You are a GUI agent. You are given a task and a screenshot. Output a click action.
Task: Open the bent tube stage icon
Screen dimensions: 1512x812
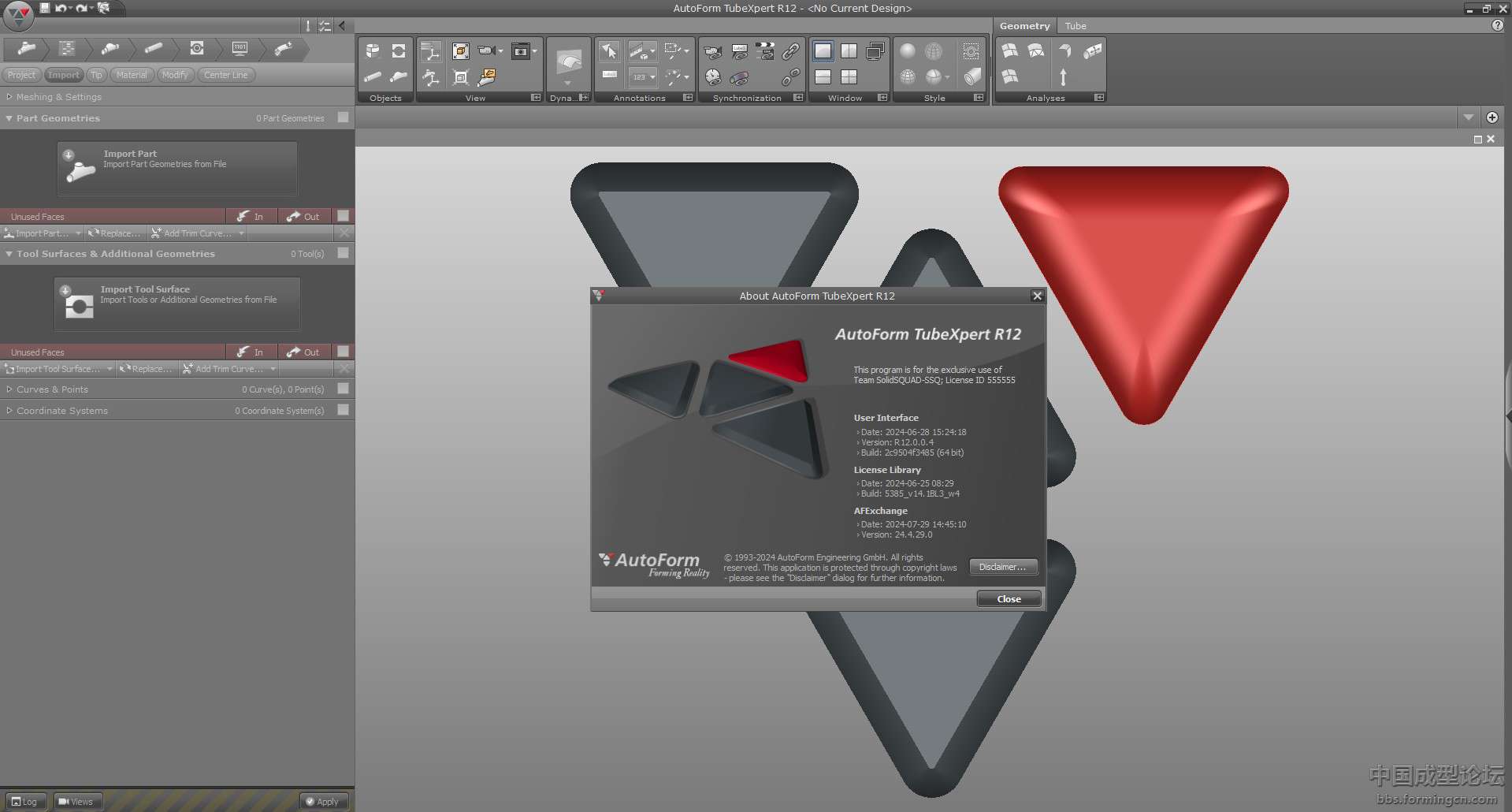110,49
